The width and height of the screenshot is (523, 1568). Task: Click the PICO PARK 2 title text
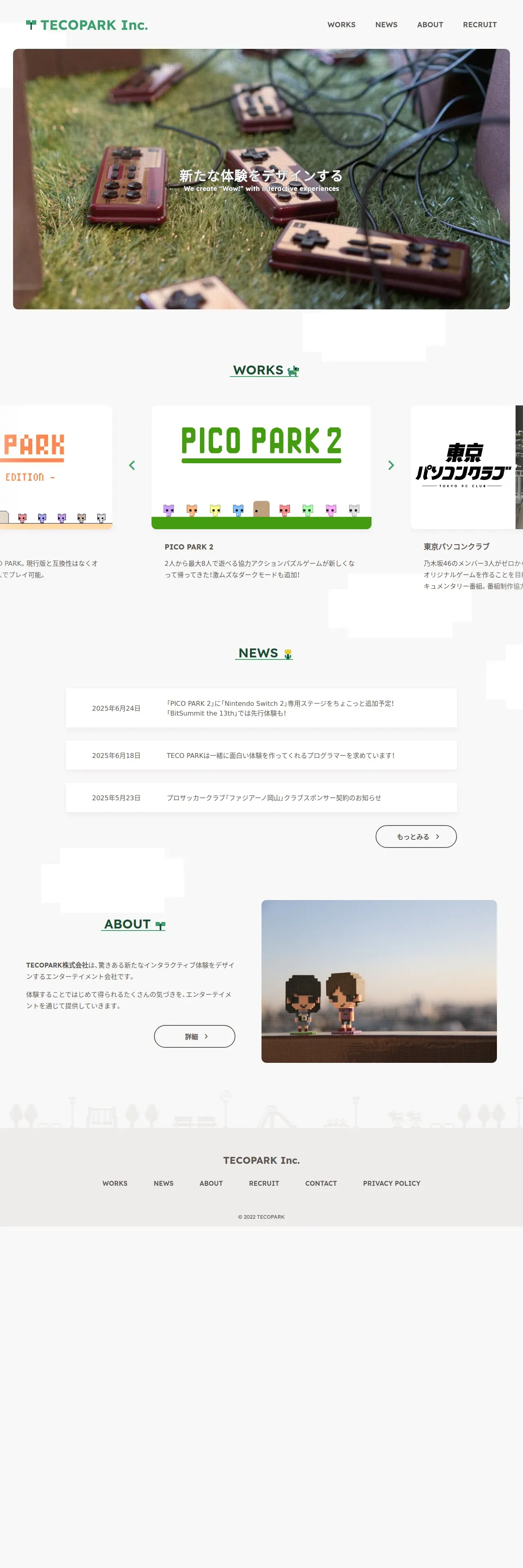pos(189,547)
